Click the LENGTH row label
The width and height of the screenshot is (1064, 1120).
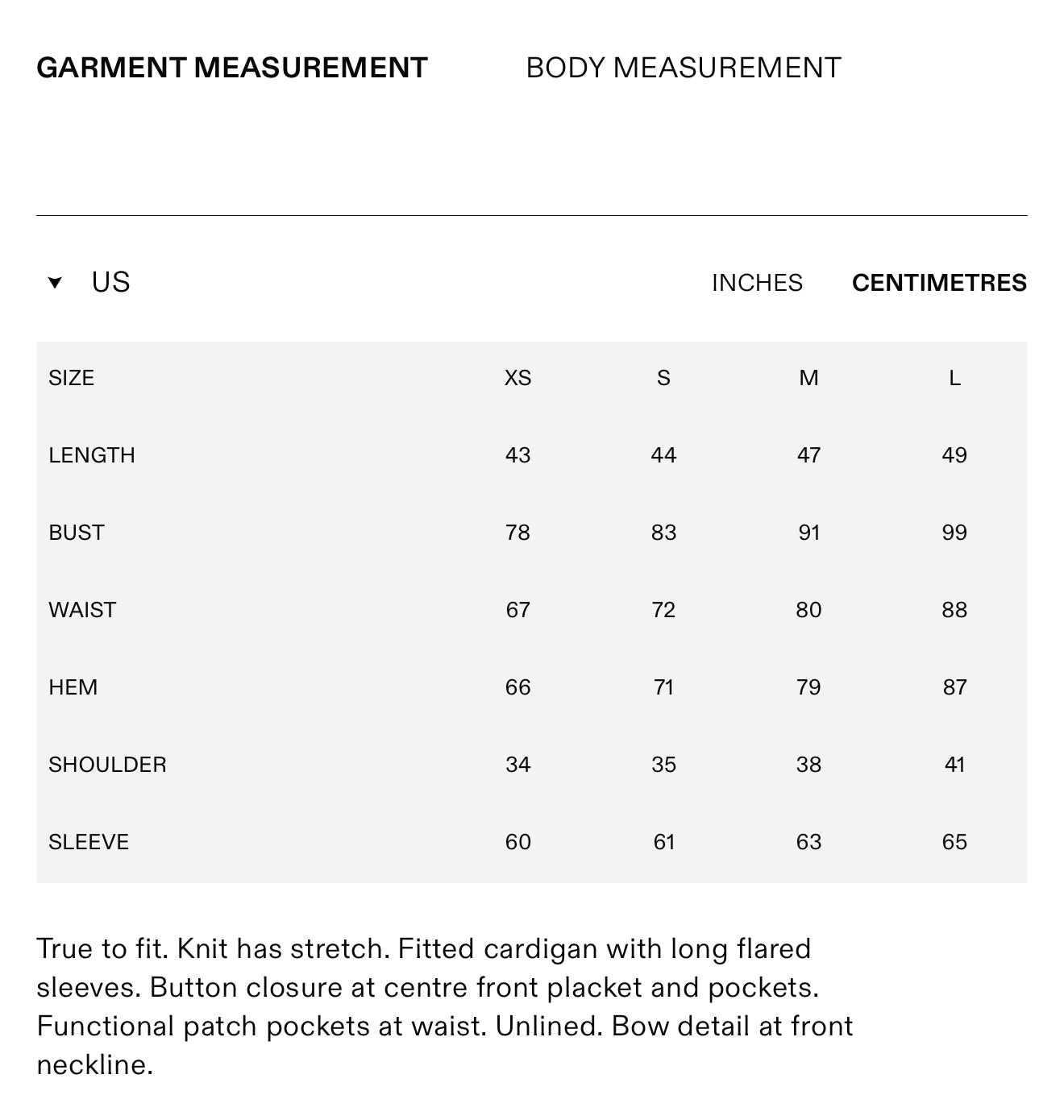click(x=92, y=455)
